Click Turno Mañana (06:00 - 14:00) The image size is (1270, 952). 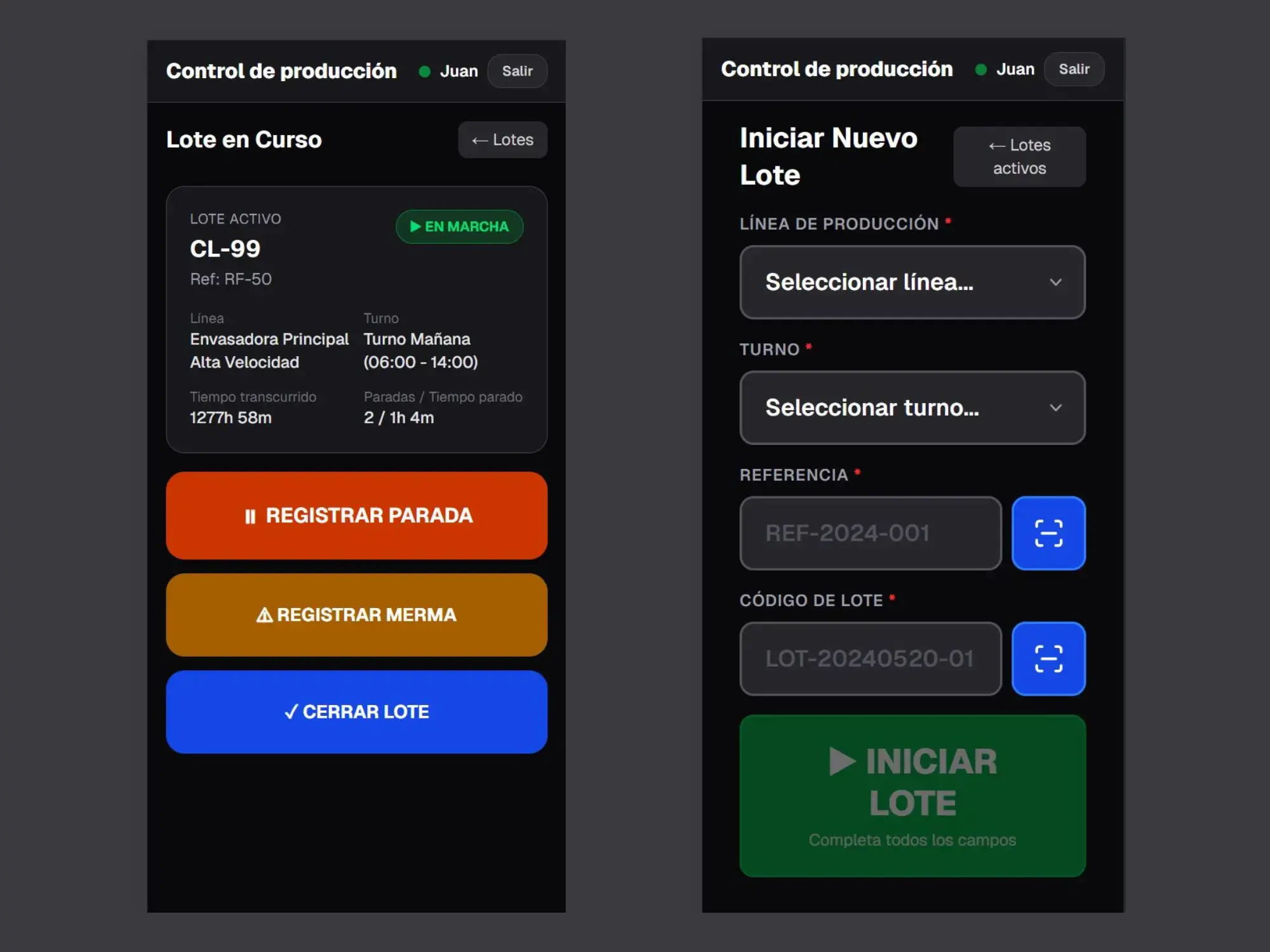tap(420, 350)
